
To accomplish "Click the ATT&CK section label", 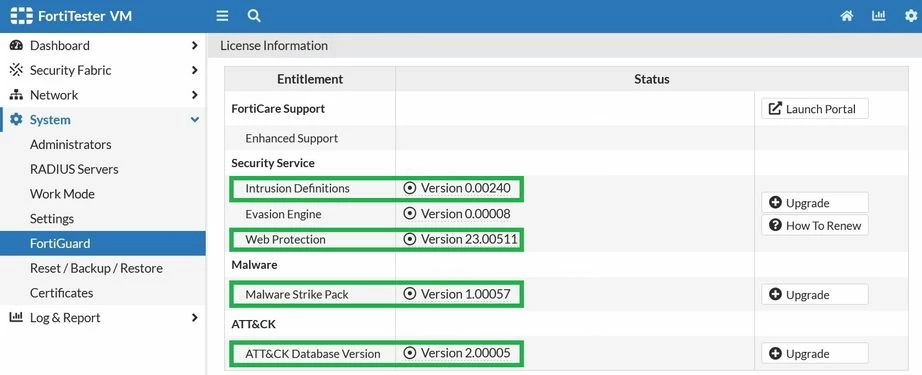I will click(253, 324).
